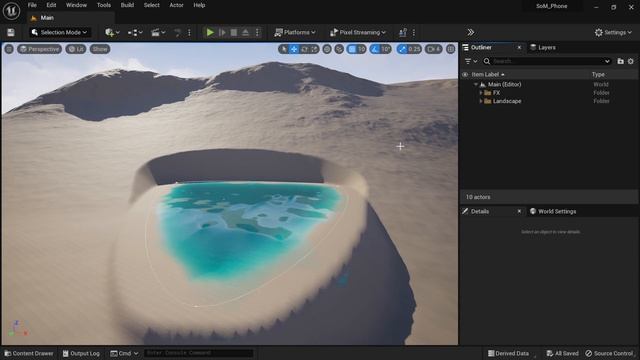Activate the translate move gizmo tool
Screen dimensions: 640x360
click(x=294, y=49)
